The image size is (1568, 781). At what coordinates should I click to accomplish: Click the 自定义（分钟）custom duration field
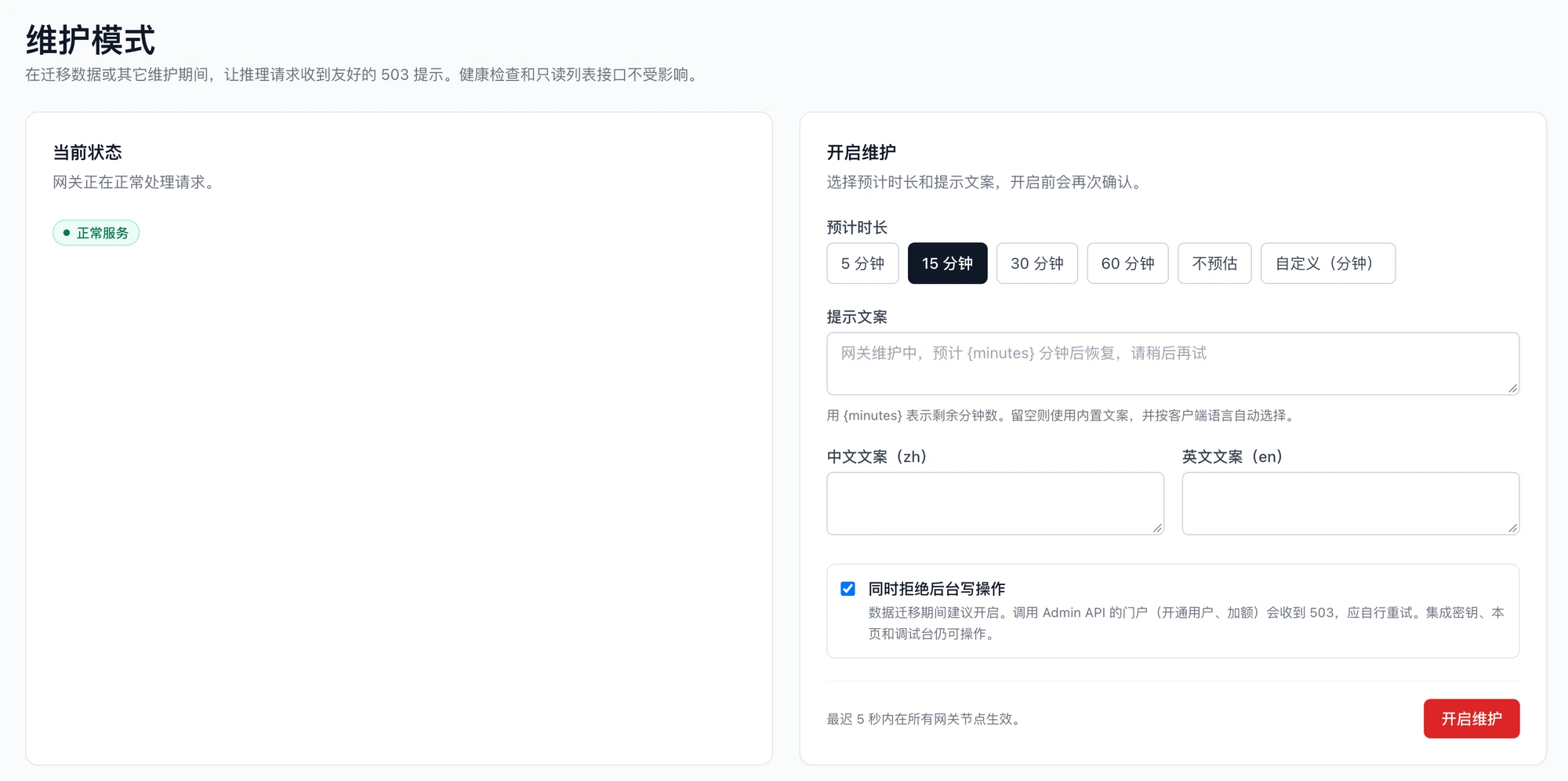click(x=1327, y=263)
